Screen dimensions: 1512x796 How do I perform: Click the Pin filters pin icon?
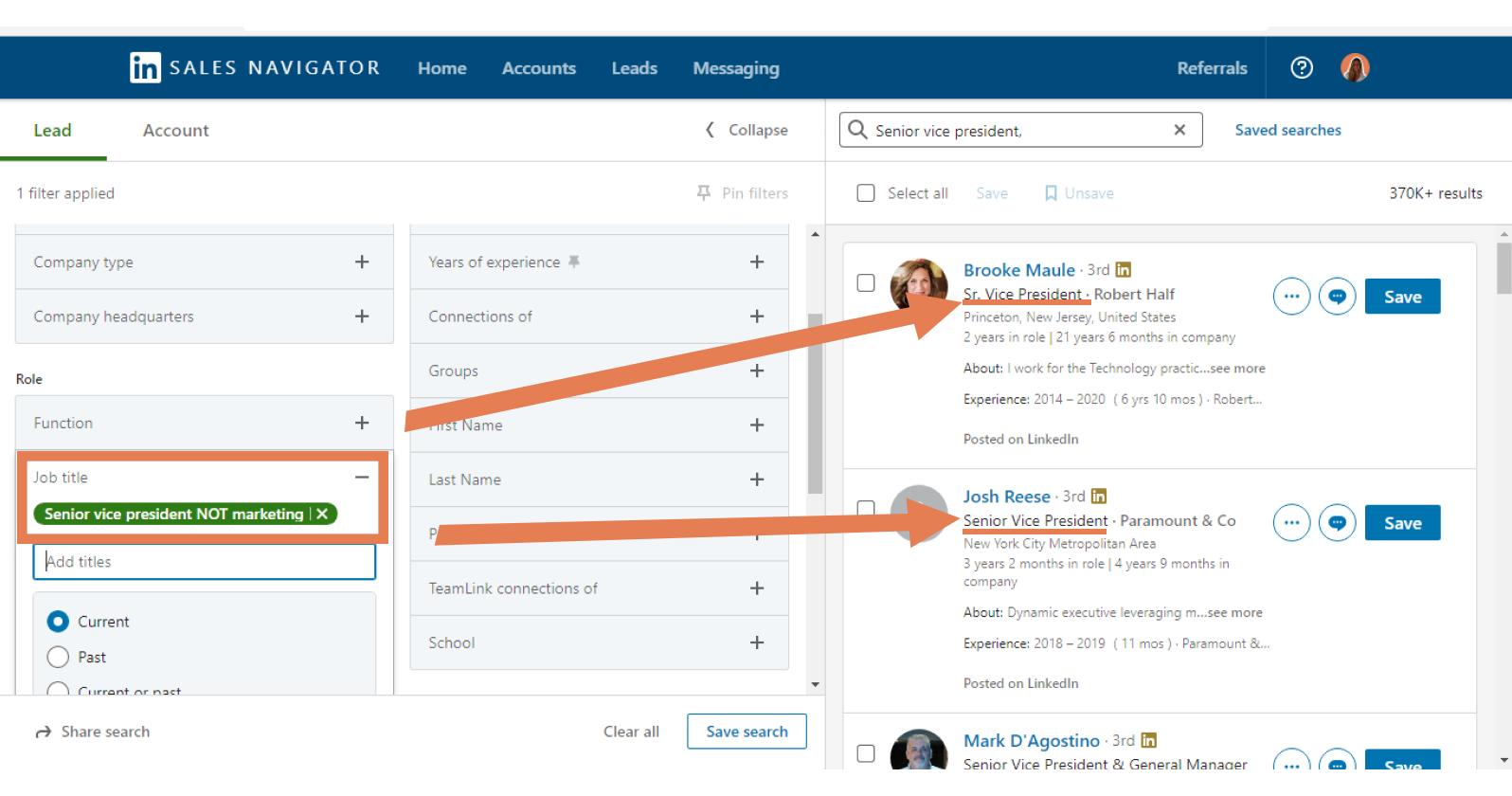[x=704, y=192]
